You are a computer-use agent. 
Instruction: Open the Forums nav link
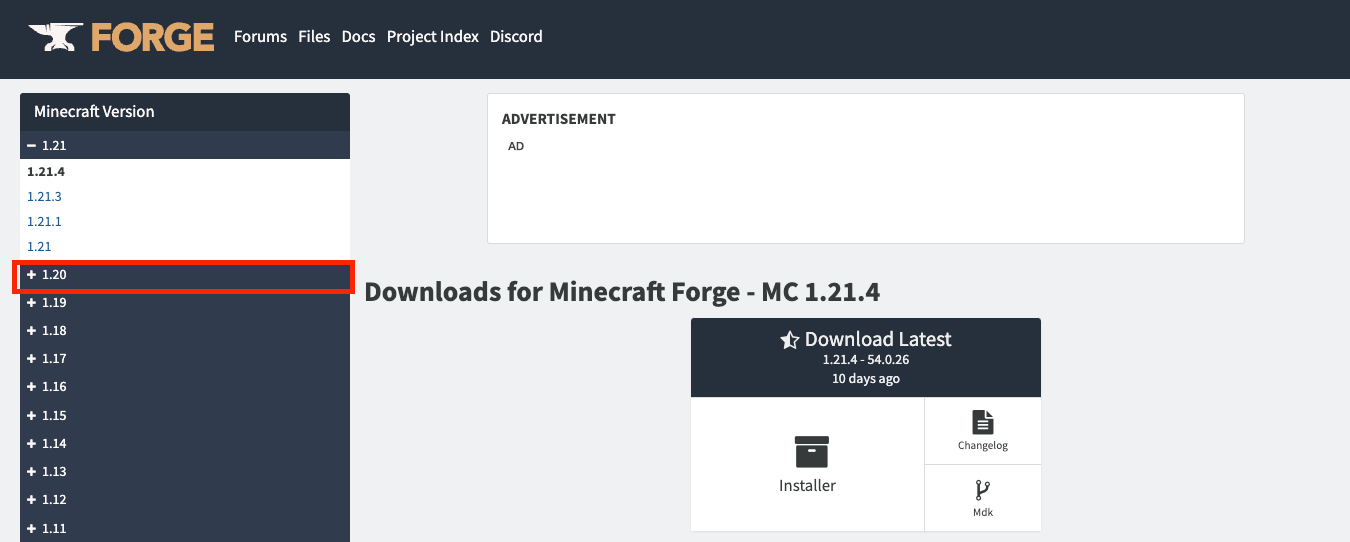tap(260, 37)
